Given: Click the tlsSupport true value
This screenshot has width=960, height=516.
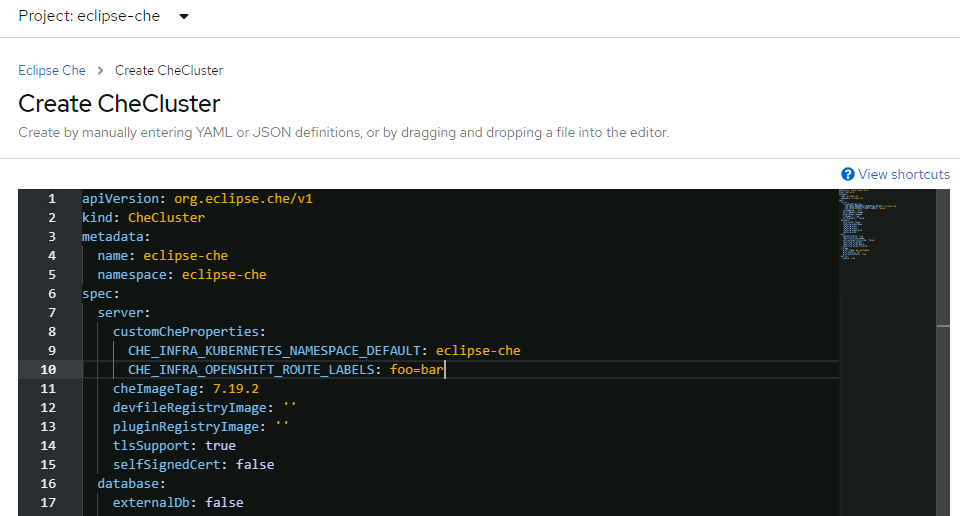Looking at the screenshot, I should point(220,445).
